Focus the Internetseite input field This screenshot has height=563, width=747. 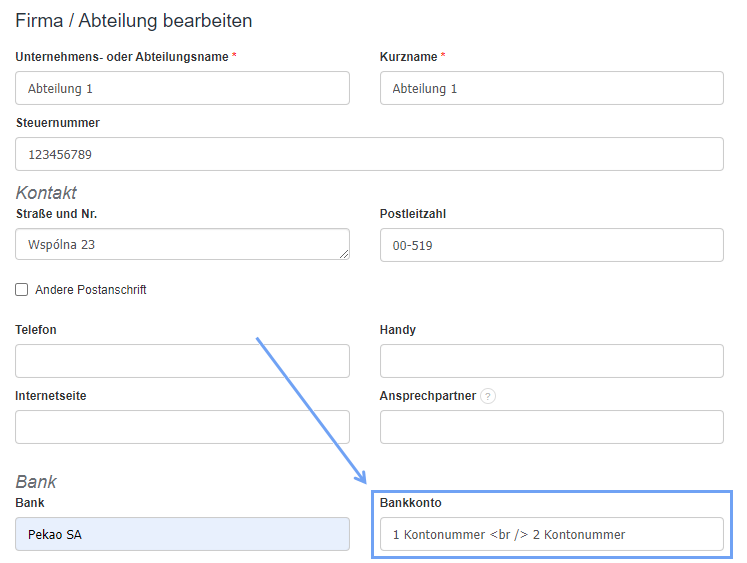tap(182, 427)
